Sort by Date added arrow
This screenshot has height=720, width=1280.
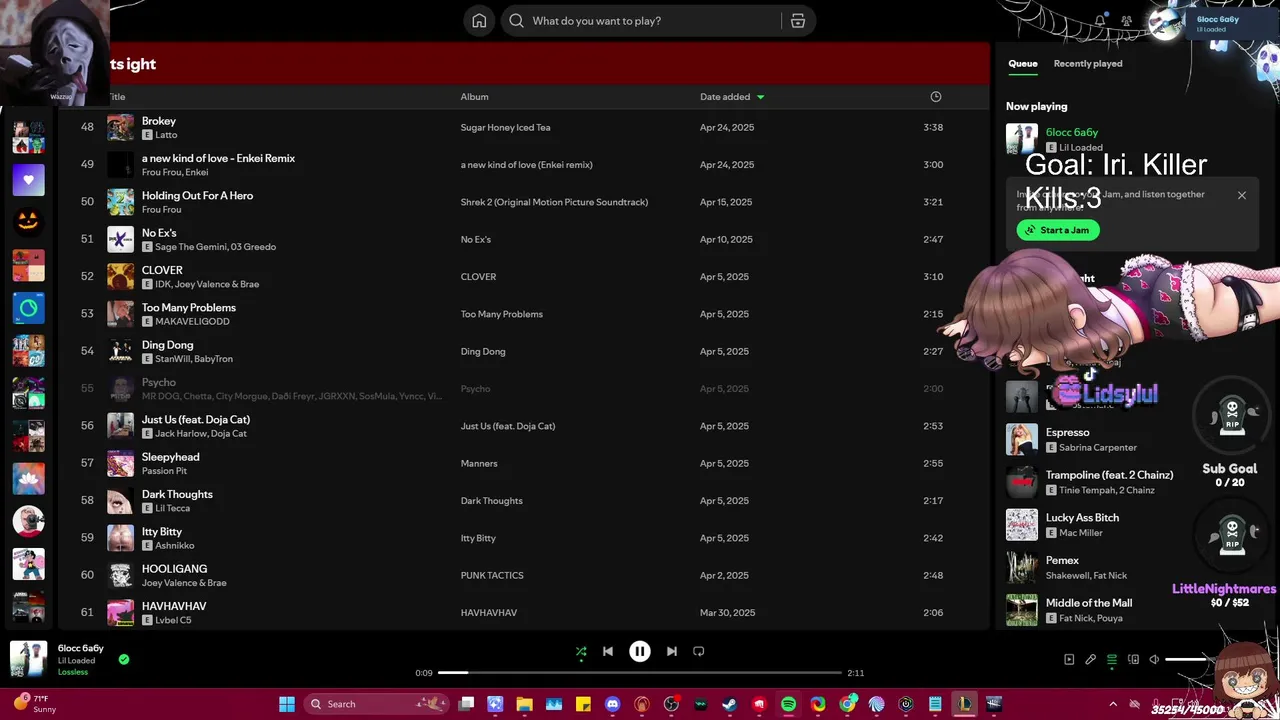tap(760, 97)
